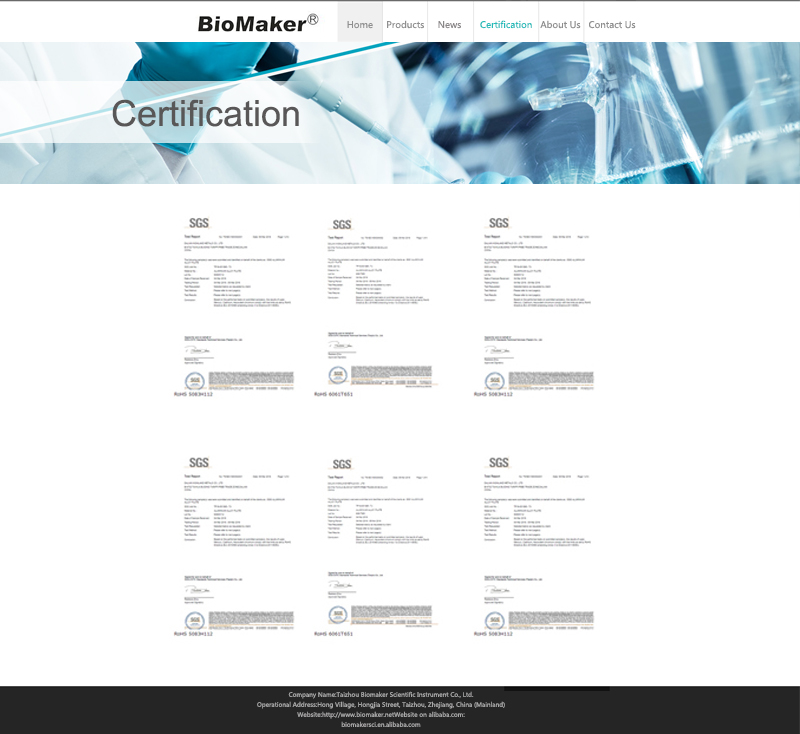The height and width of the screenshot is (734, 800).
Task: Click the large Certification banner heading
Action: pos(206,114)
